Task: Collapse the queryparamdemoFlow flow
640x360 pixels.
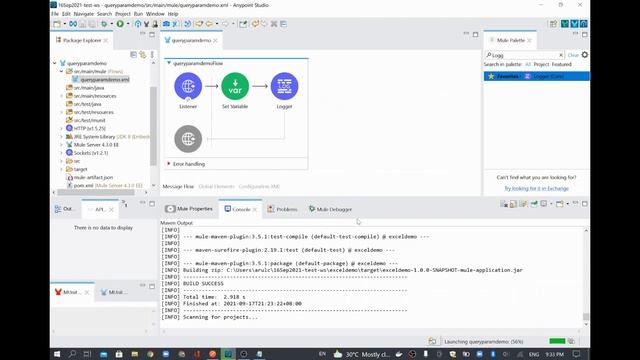Action: pyautogui.click(x=169, y=63)
